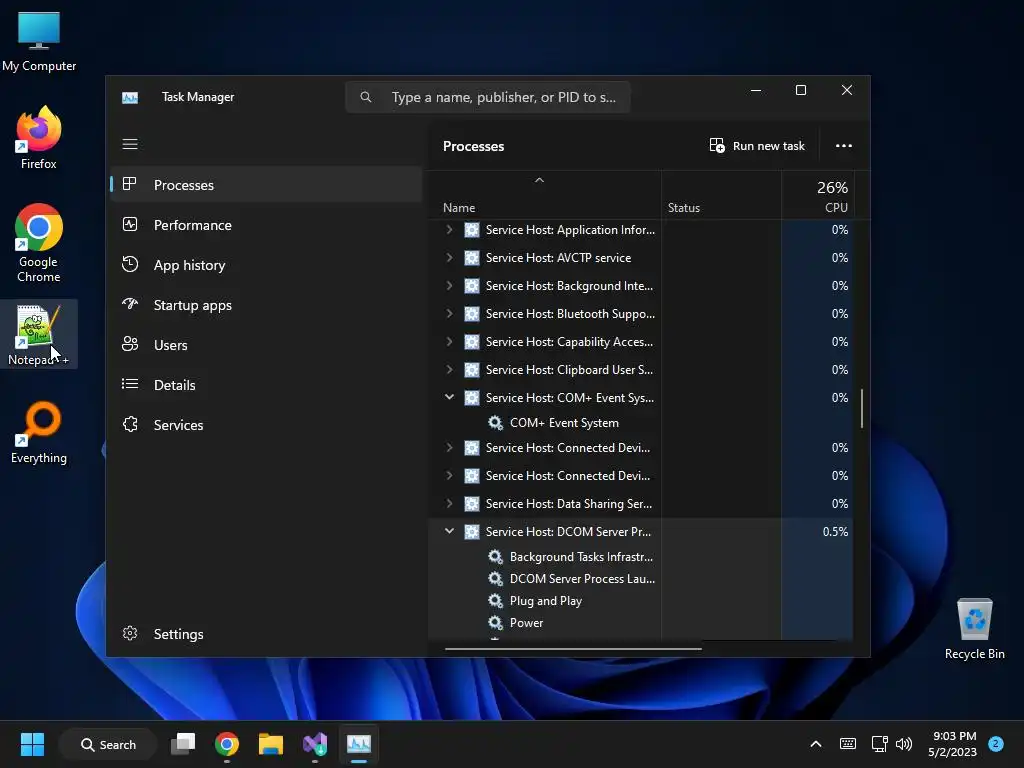Switch to the Details page
Viewport: 1024px width, 768px height.
266,385
